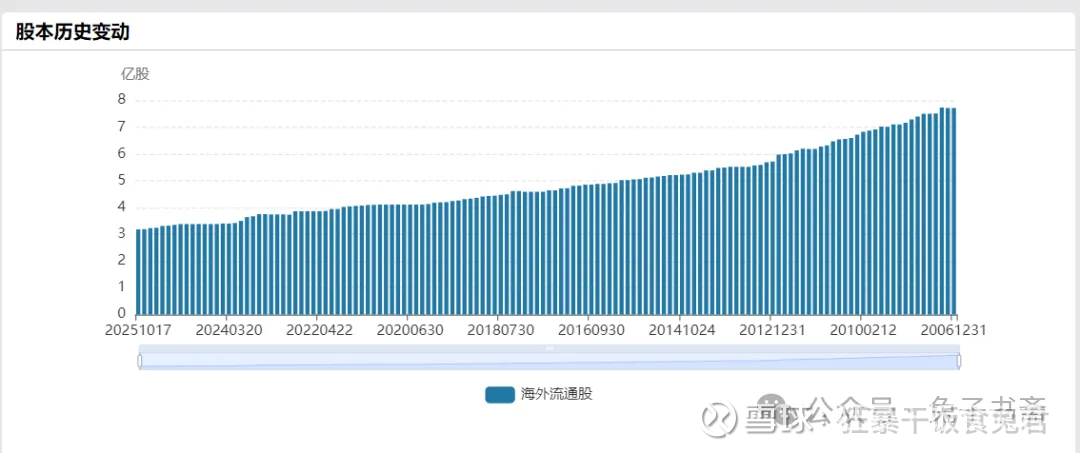Click x-axis date label 20240320
This screenshot has width=1080, height=453.
click(228, 330)
